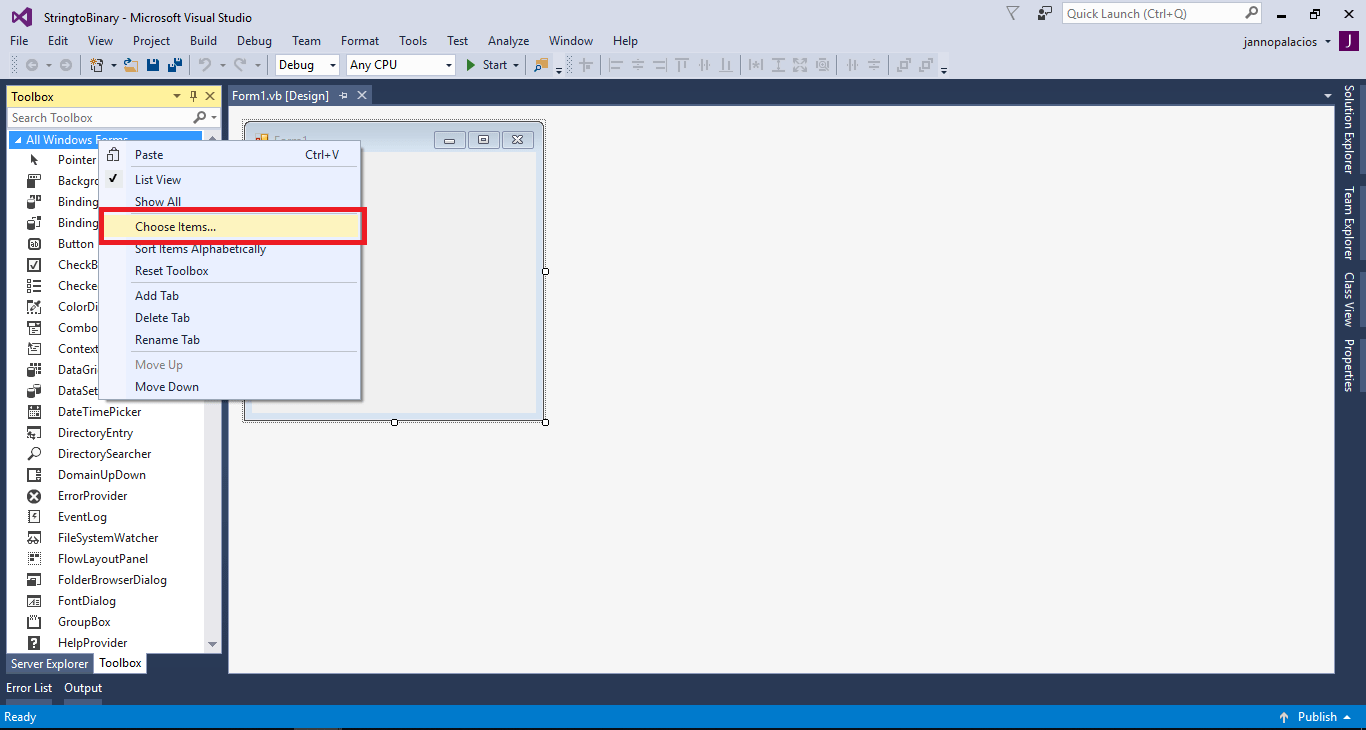Unpin the Toolbox panel

point(191,95)
